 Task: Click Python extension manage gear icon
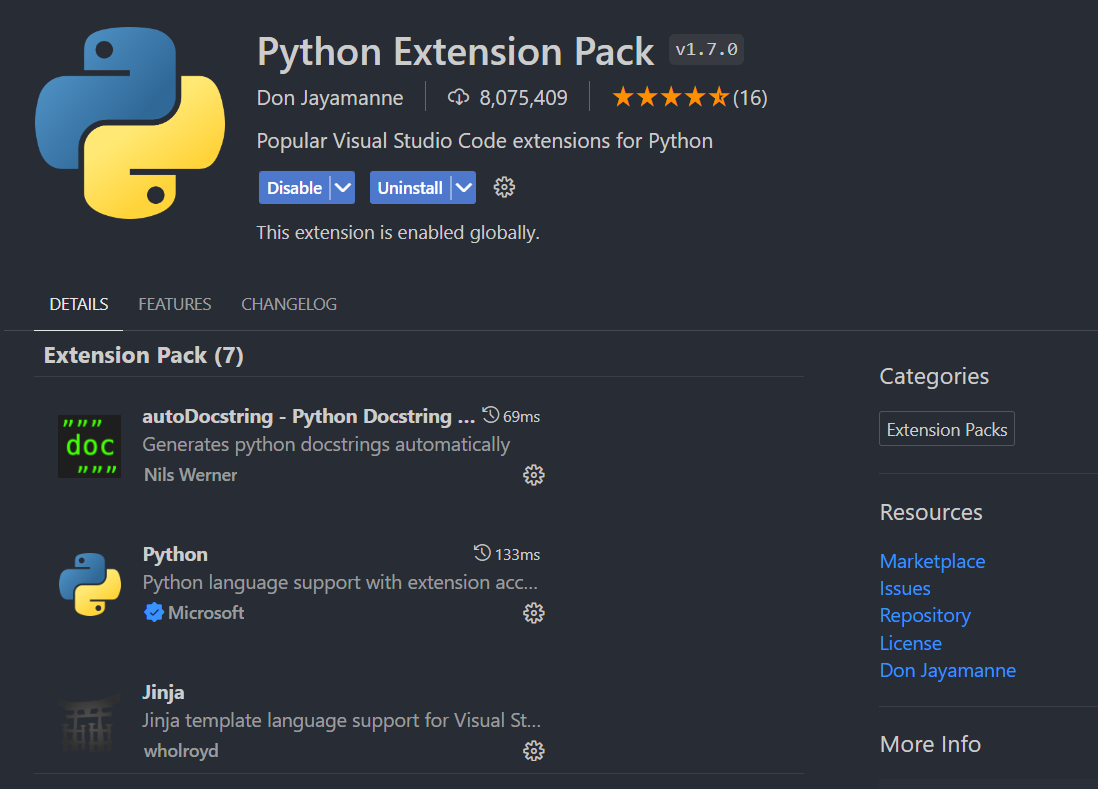coord(534,613)
